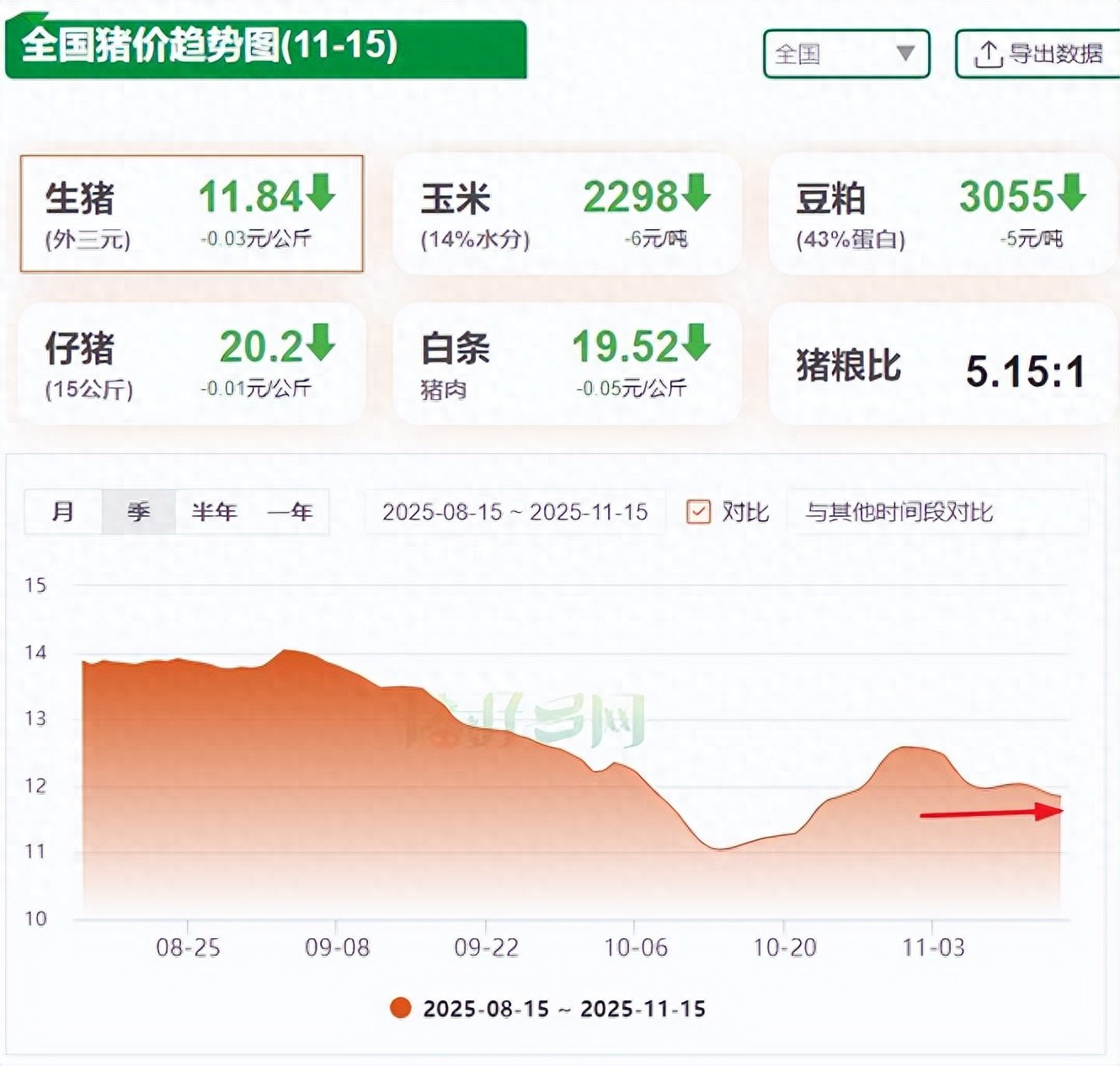Expand the dropdown triangle next to 全国
The width and height of the screenshot is (1120, 1066).
coord(905,54)
